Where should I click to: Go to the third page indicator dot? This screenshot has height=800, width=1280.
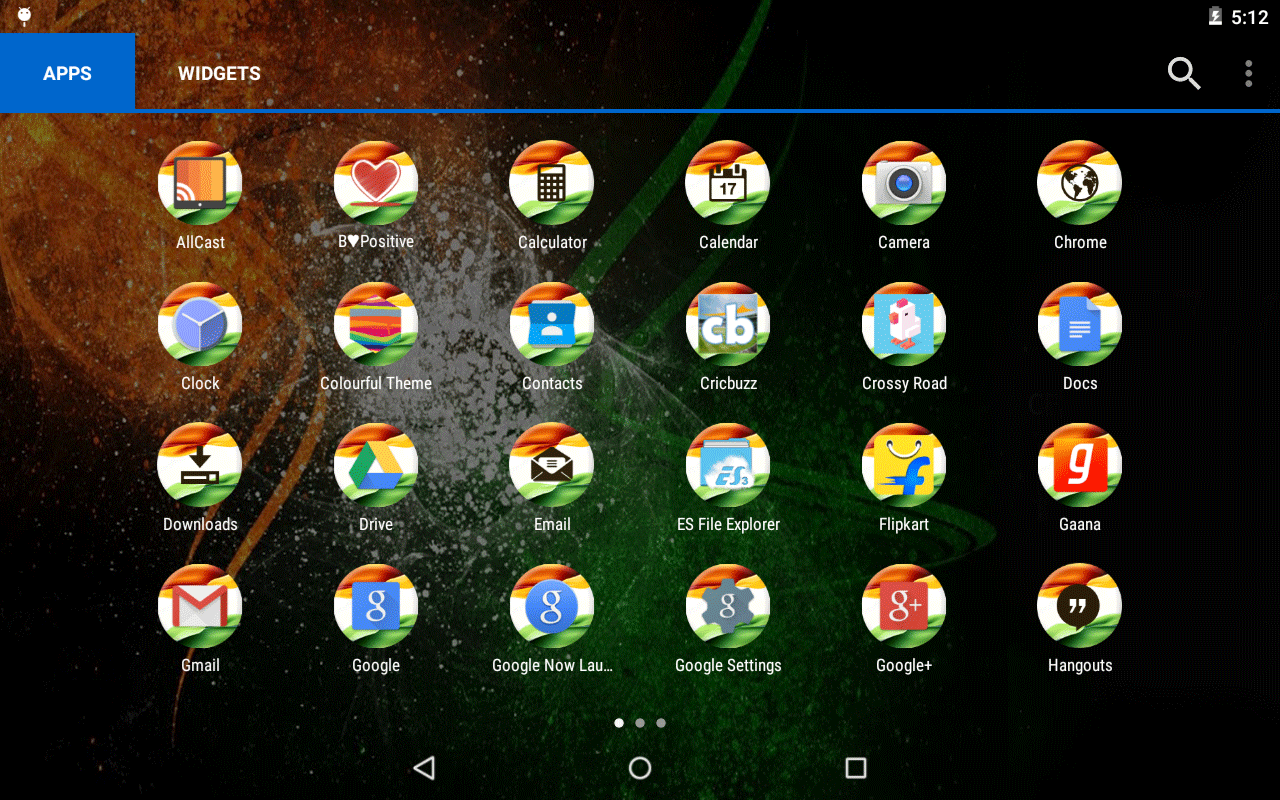pos(661,722)
